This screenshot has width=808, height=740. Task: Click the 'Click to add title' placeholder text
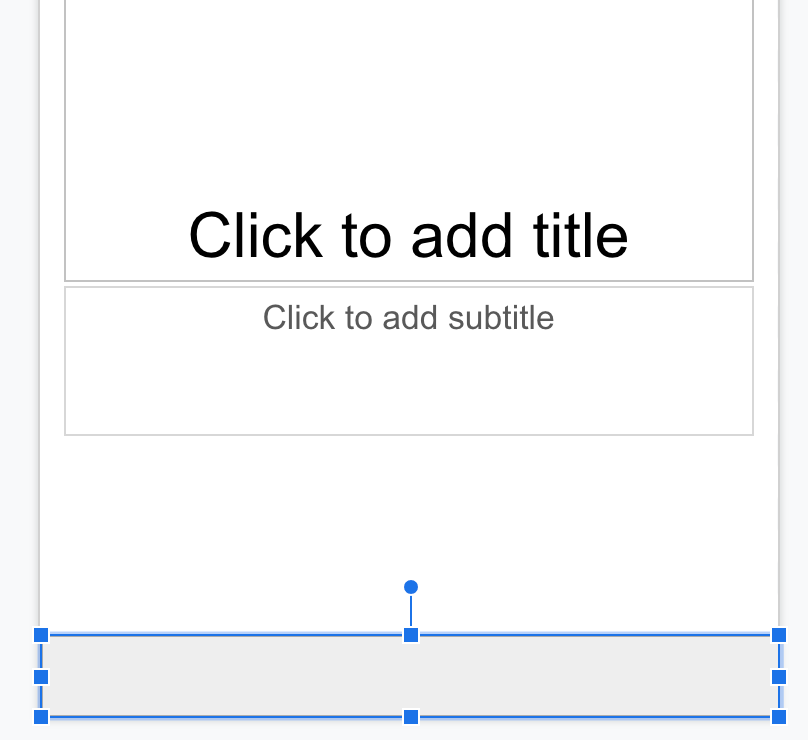coord(408,236)
